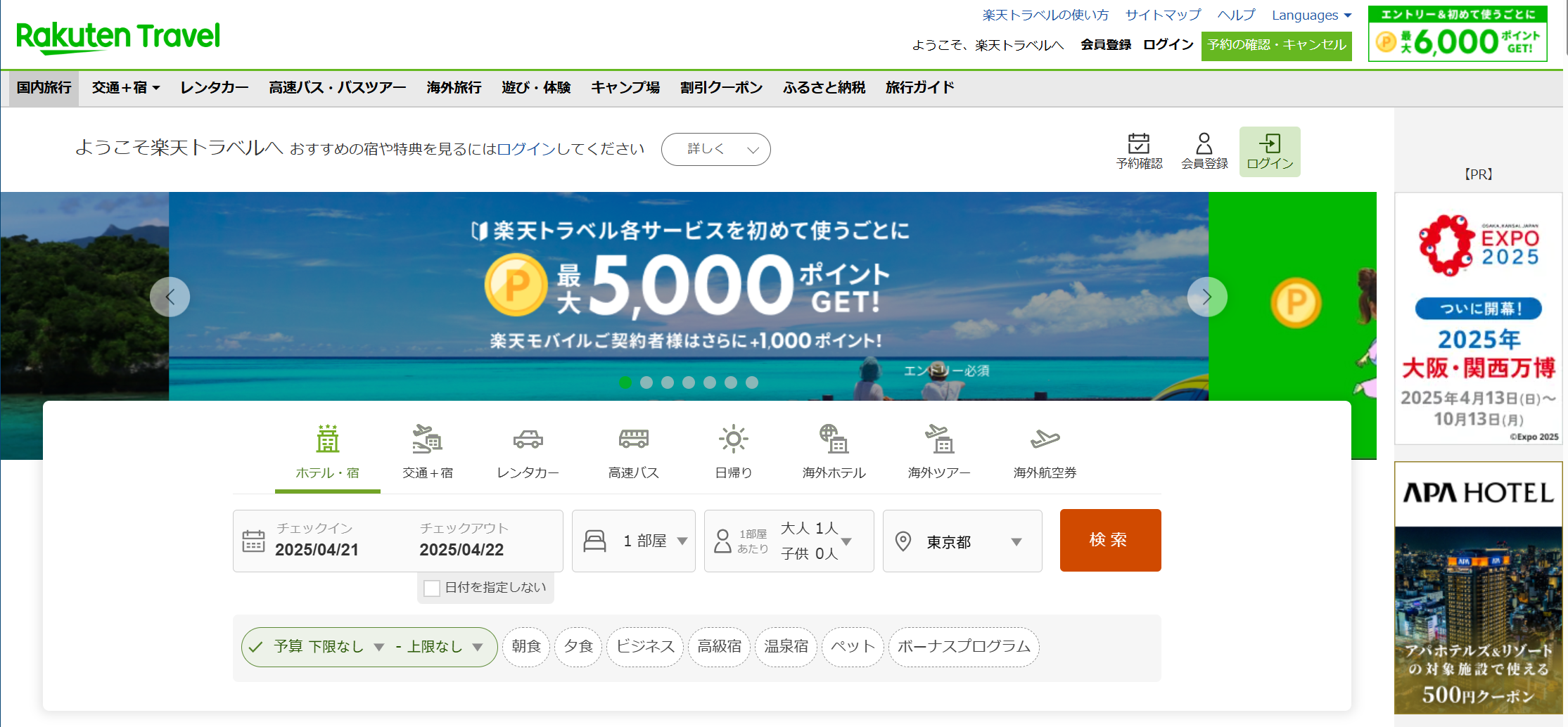The width and height of the screenshot is (1568, 727).
Task: Open the 割引クーポン menu item
Action: tap(721, 88)
